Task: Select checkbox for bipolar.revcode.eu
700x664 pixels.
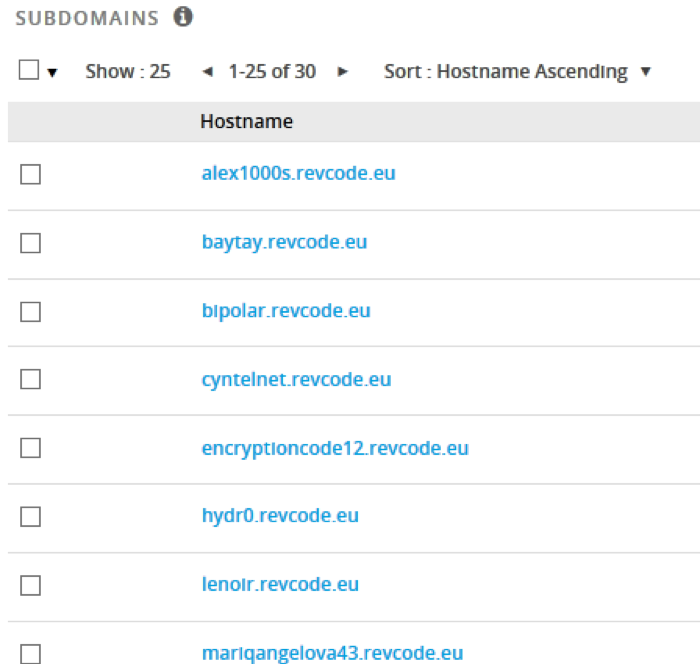Action: (x=30, y=312)
